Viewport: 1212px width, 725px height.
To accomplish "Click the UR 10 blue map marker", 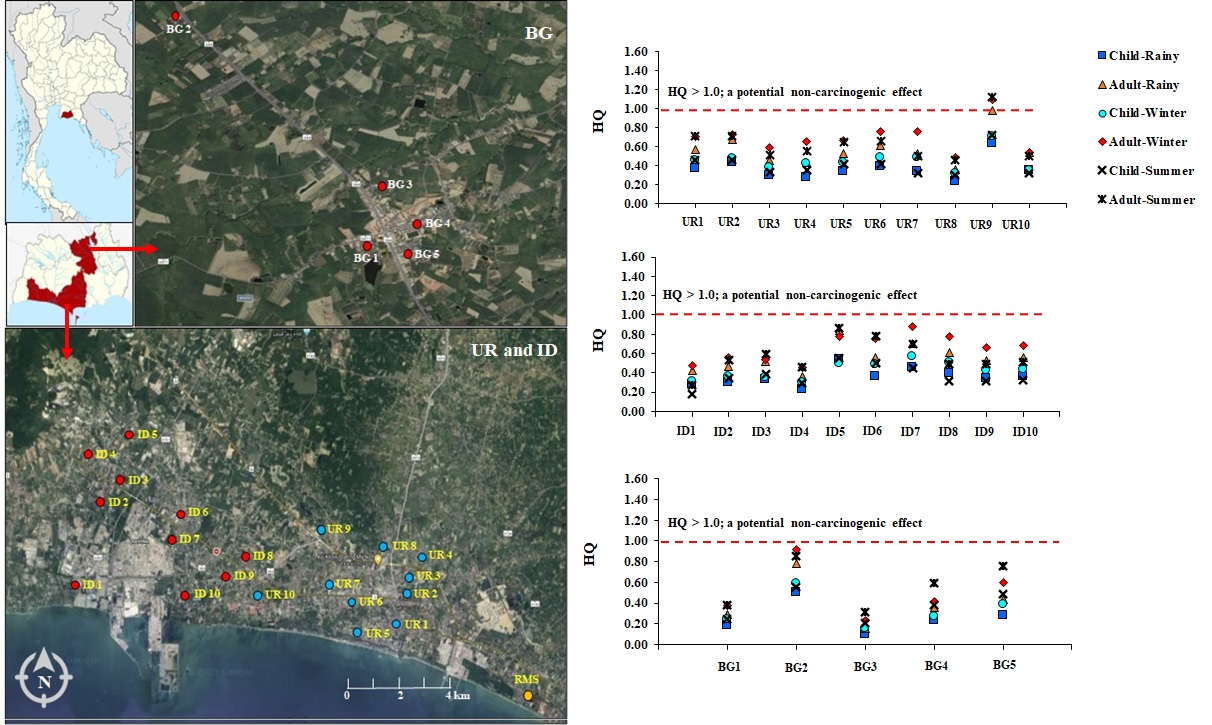I will coord(258,595).
